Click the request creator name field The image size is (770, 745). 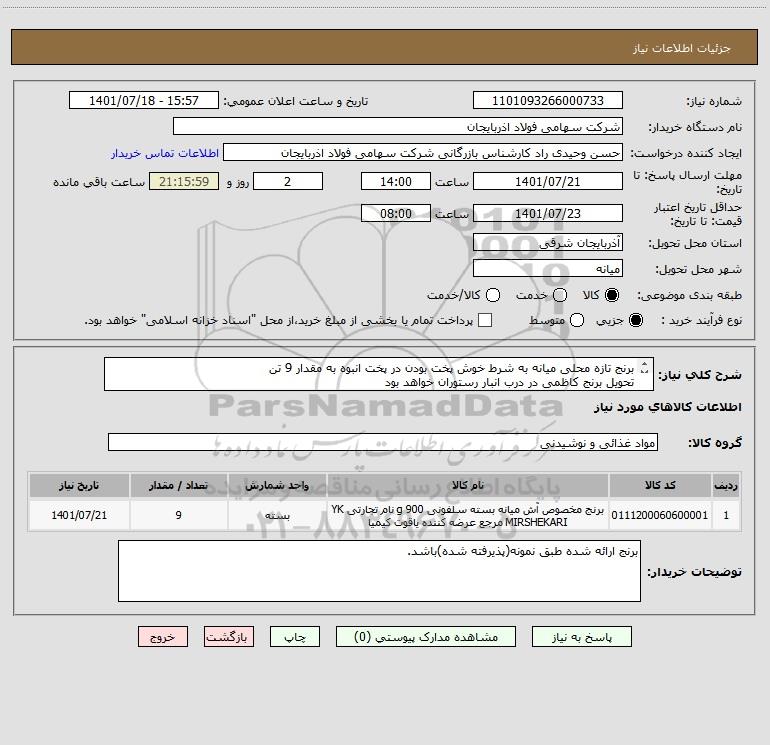(423, 153)
